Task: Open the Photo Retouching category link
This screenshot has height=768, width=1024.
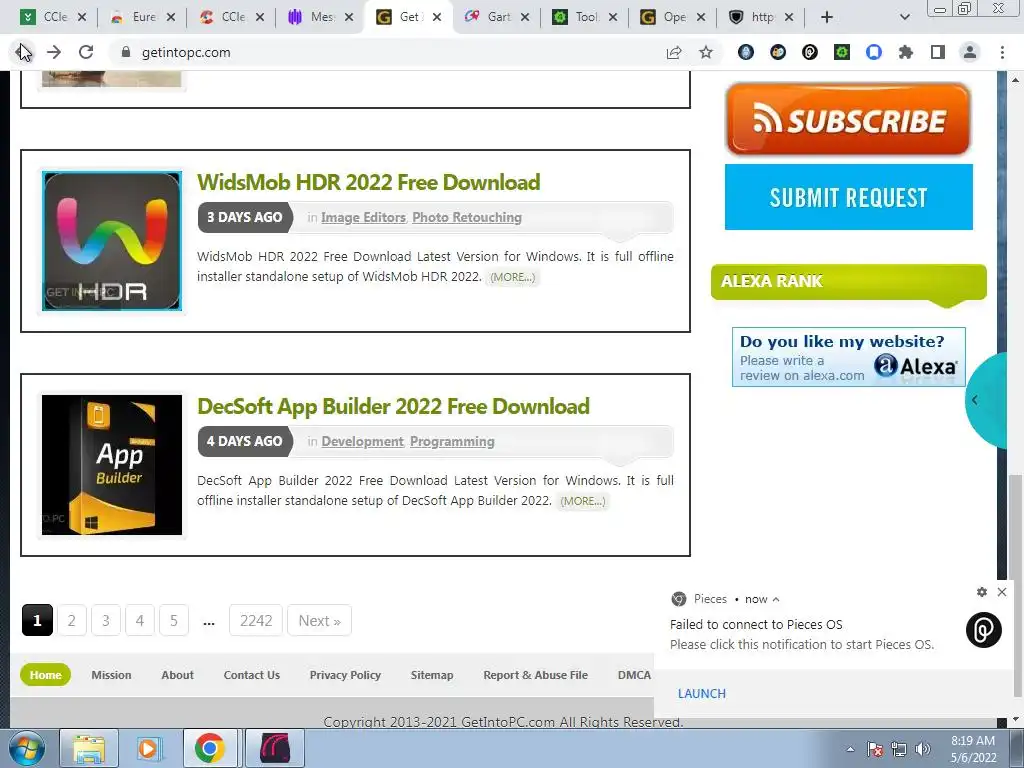Action: coord(467,217)
